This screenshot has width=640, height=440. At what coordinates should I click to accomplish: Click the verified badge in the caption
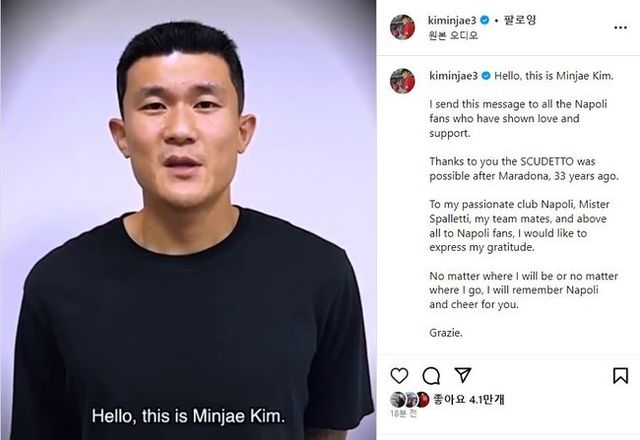click(486, 76)
